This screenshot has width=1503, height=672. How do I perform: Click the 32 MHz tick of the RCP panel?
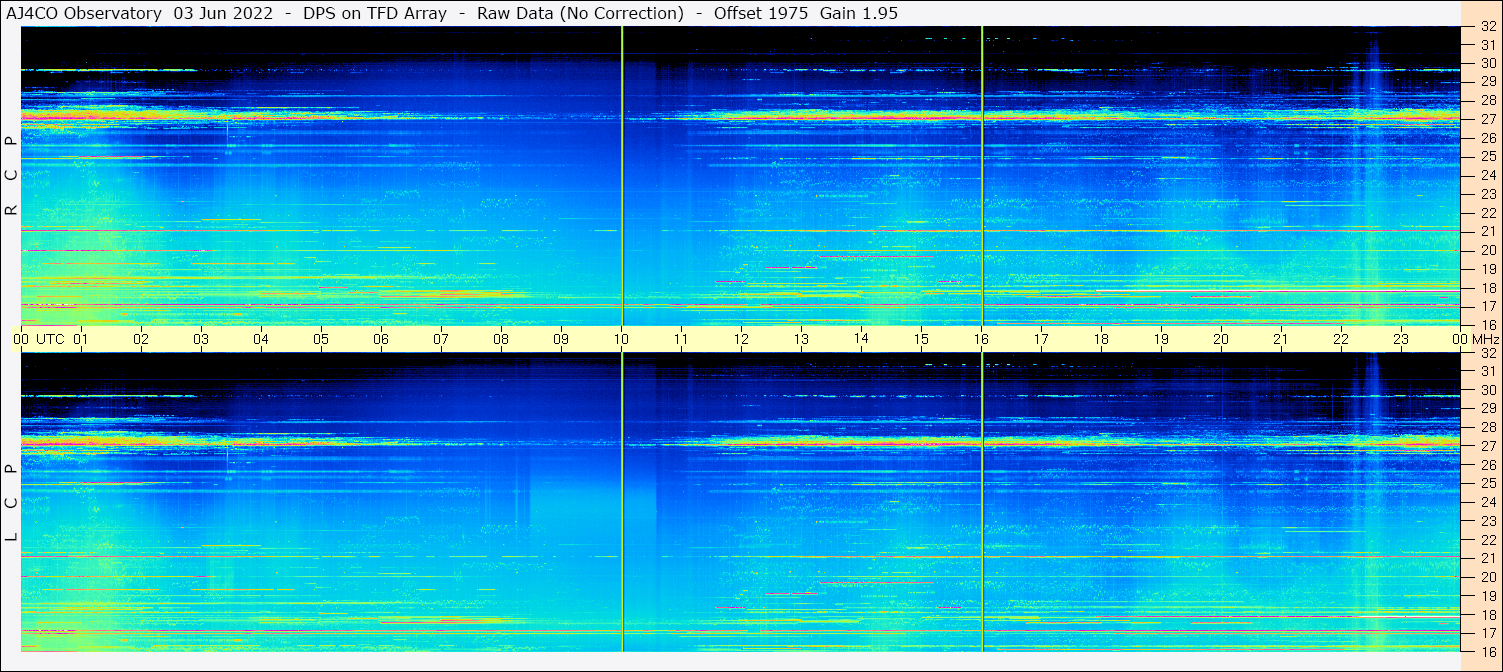coord(1488,27)
